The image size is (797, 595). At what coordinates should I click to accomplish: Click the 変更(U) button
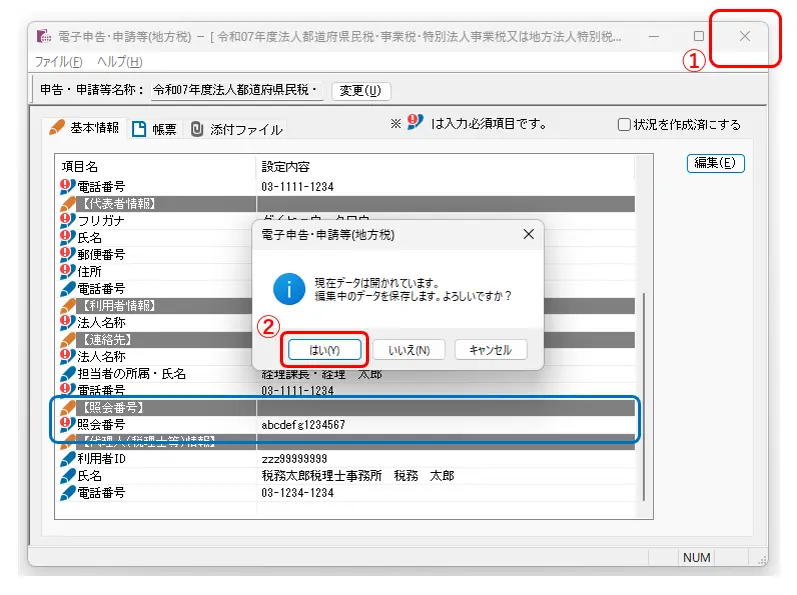coord(360,91)
